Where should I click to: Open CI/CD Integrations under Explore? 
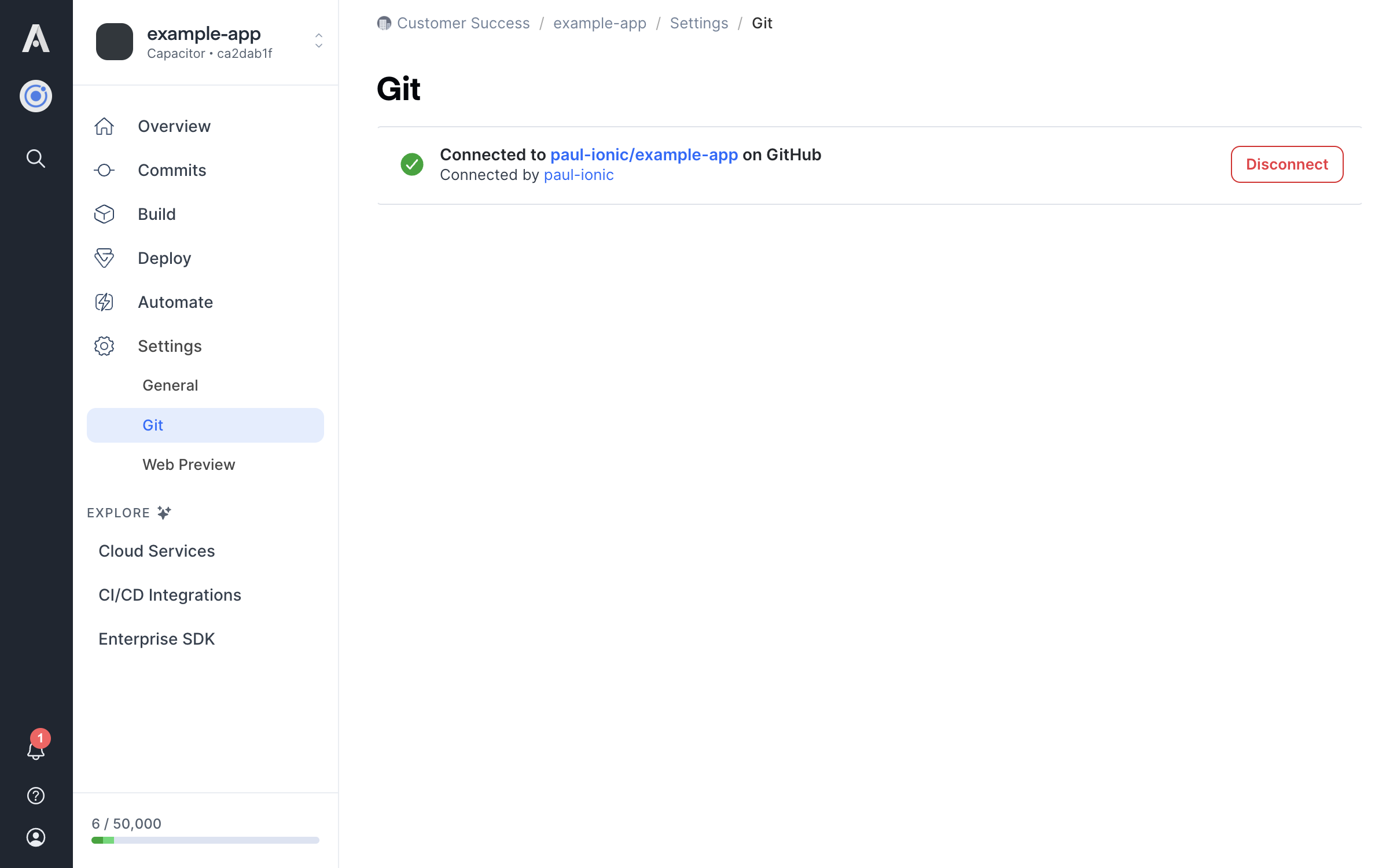170,595
